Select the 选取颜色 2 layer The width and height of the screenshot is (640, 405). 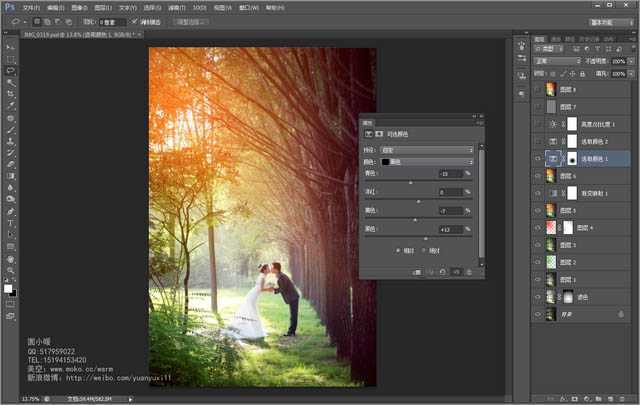click(581, 141)
